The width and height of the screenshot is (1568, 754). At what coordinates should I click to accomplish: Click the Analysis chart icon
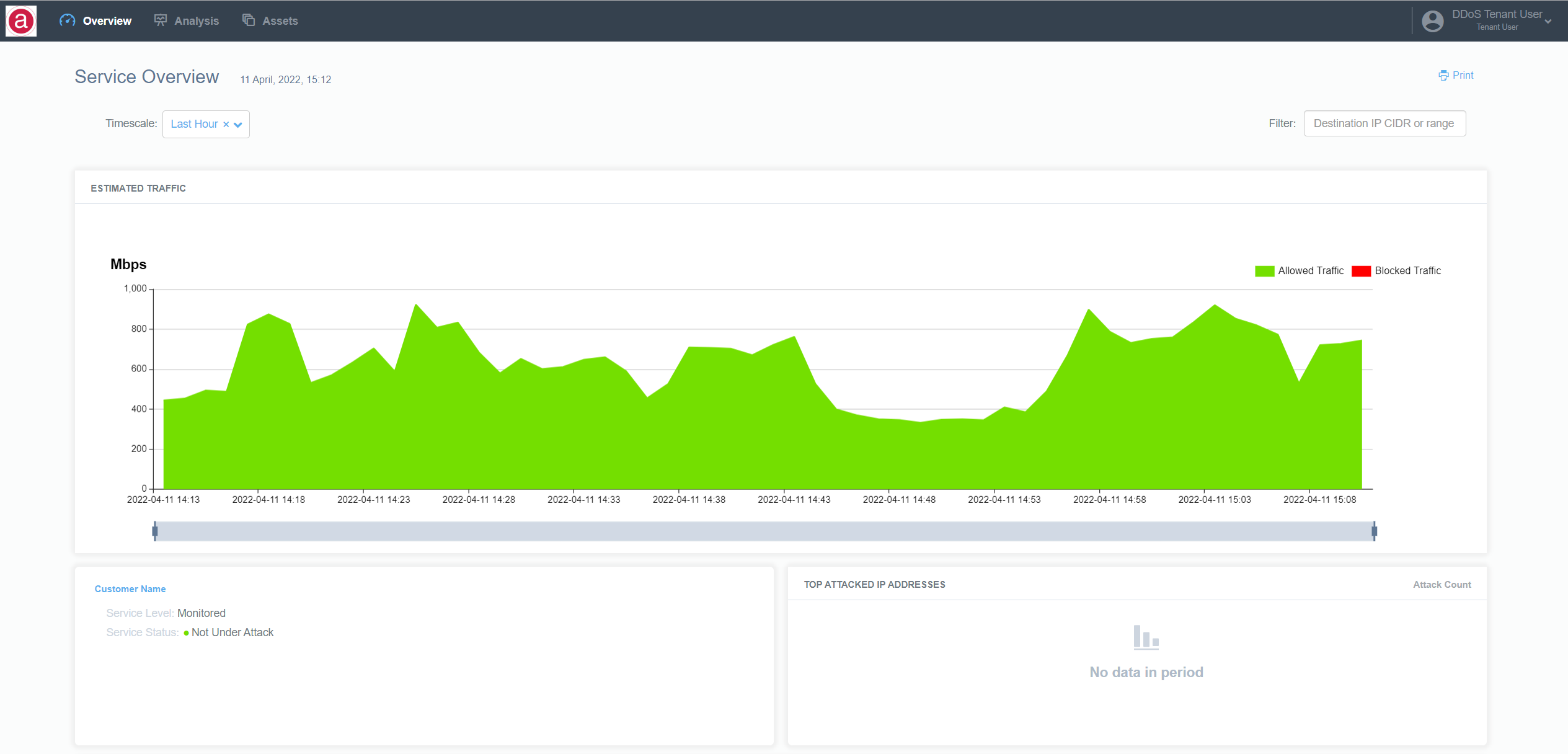click(x=160, y=20)
